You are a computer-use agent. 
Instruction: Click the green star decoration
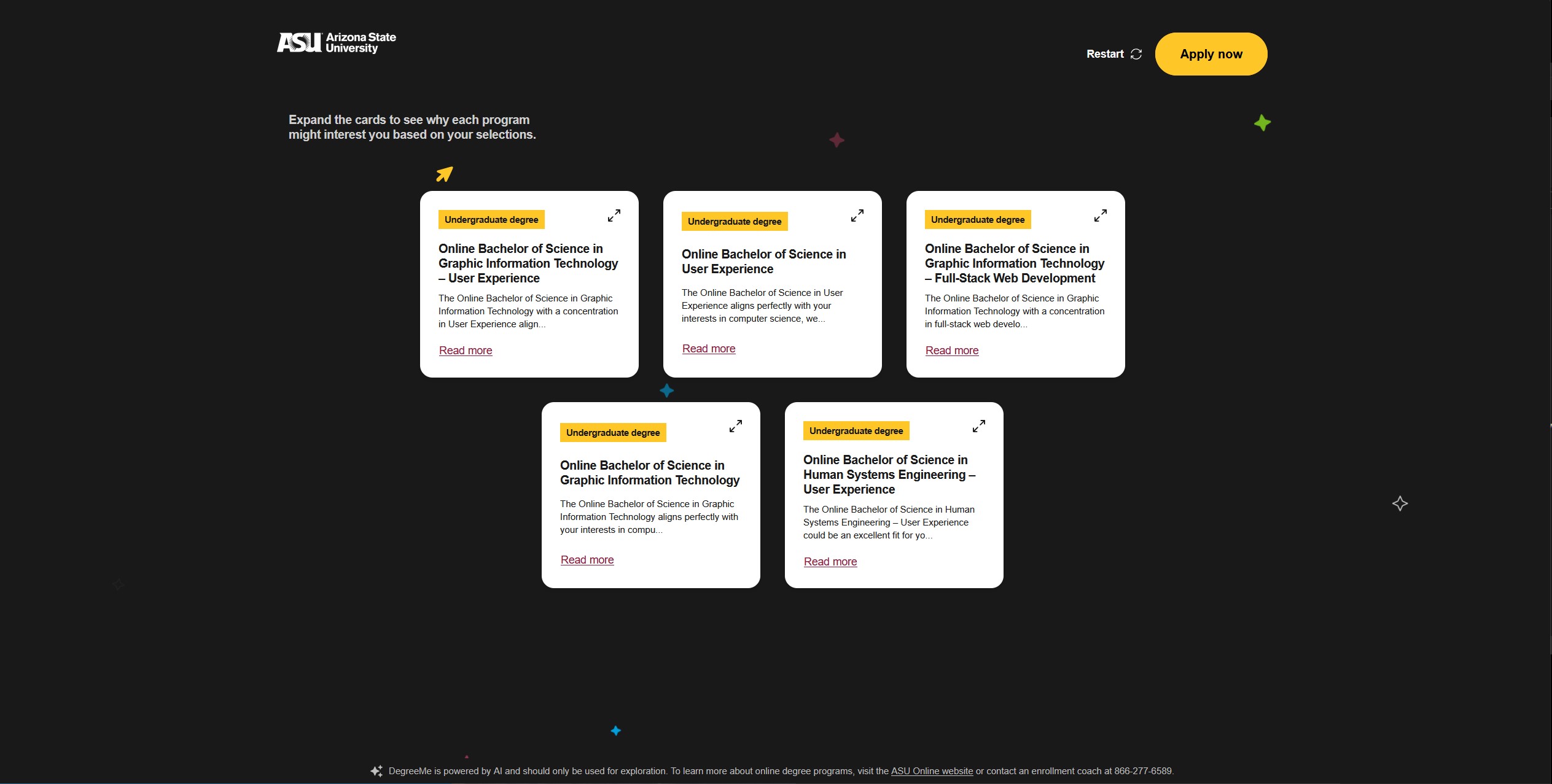1262,123
